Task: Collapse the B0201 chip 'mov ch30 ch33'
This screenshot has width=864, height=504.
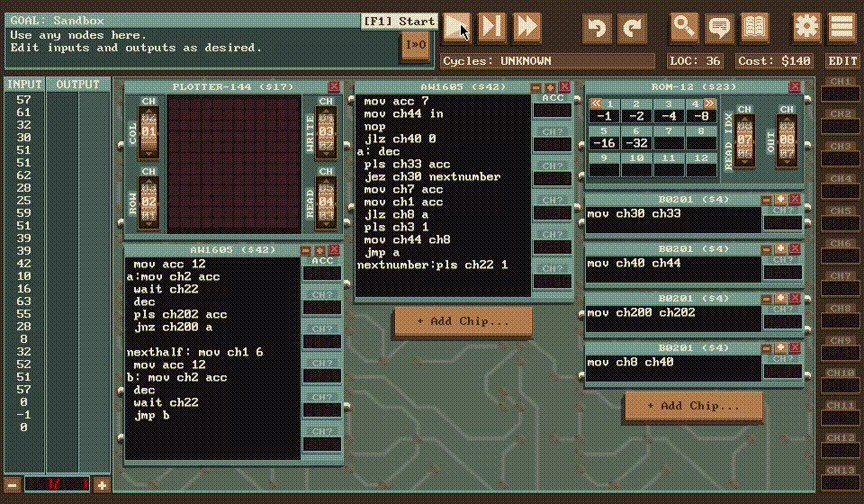Action: (x=766, y=199)
